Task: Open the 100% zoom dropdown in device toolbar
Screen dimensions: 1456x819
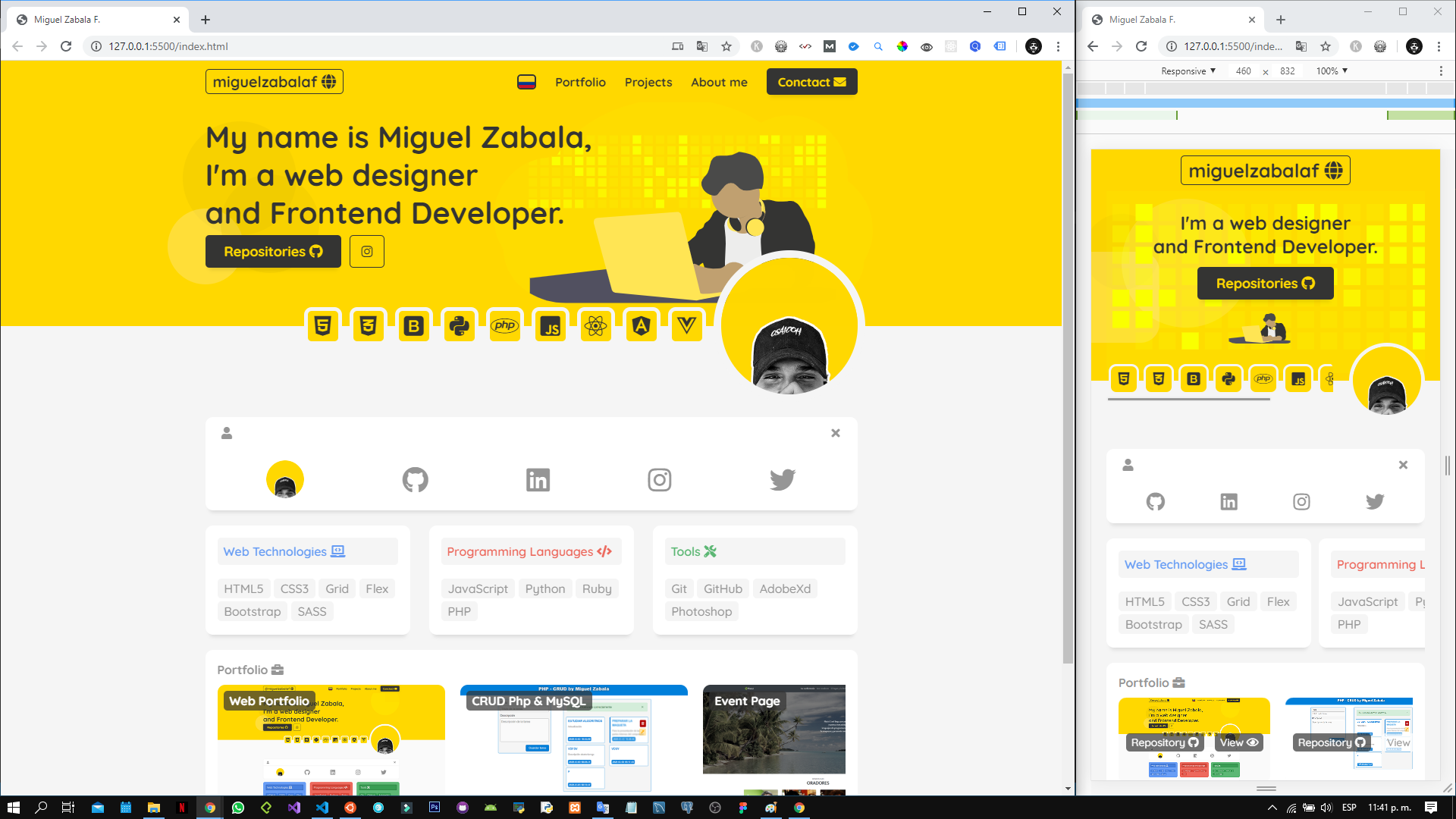Action: (x=1332, y=71)
